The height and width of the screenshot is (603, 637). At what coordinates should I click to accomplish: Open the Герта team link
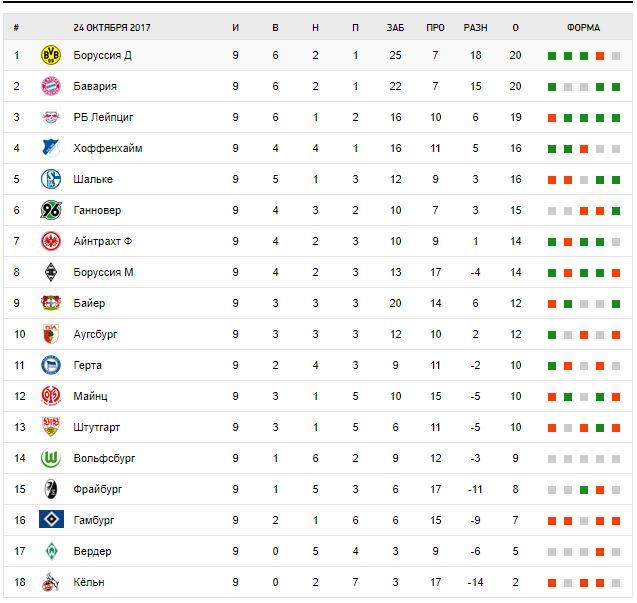[87, 365]
